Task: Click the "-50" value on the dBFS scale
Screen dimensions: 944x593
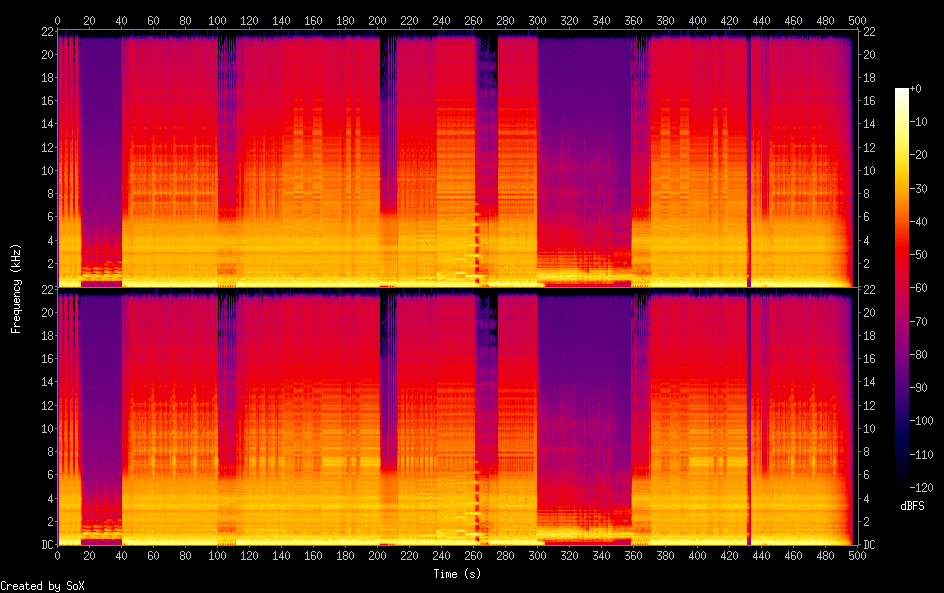Action: [918, 255]
